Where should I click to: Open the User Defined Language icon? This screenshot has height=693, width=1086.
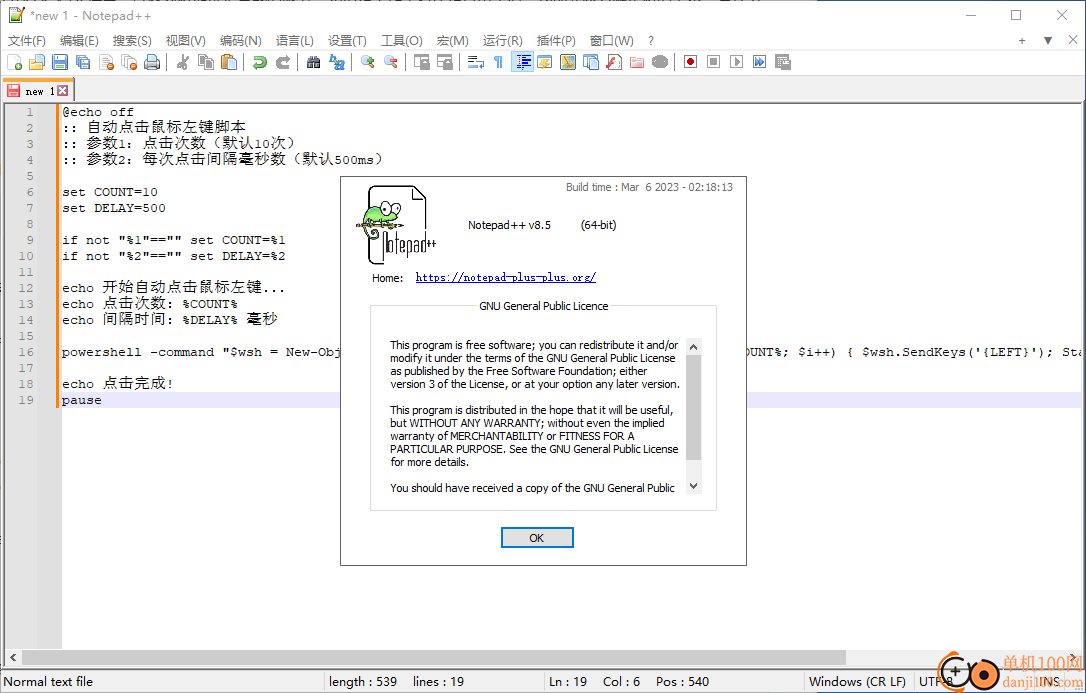pyautogui.click(x=545, y=62)
